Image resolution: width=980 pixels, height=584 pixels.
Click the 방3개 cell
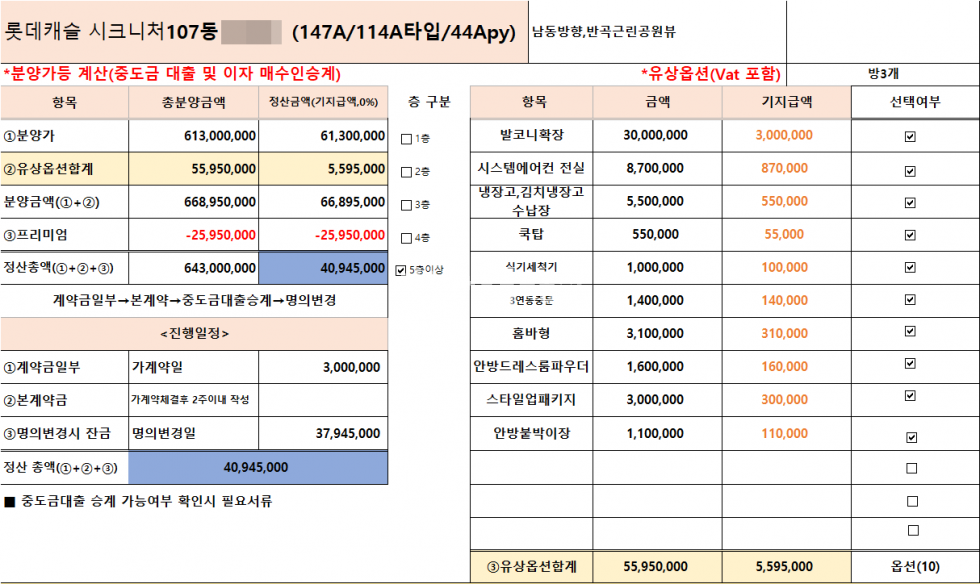[883, 74]
